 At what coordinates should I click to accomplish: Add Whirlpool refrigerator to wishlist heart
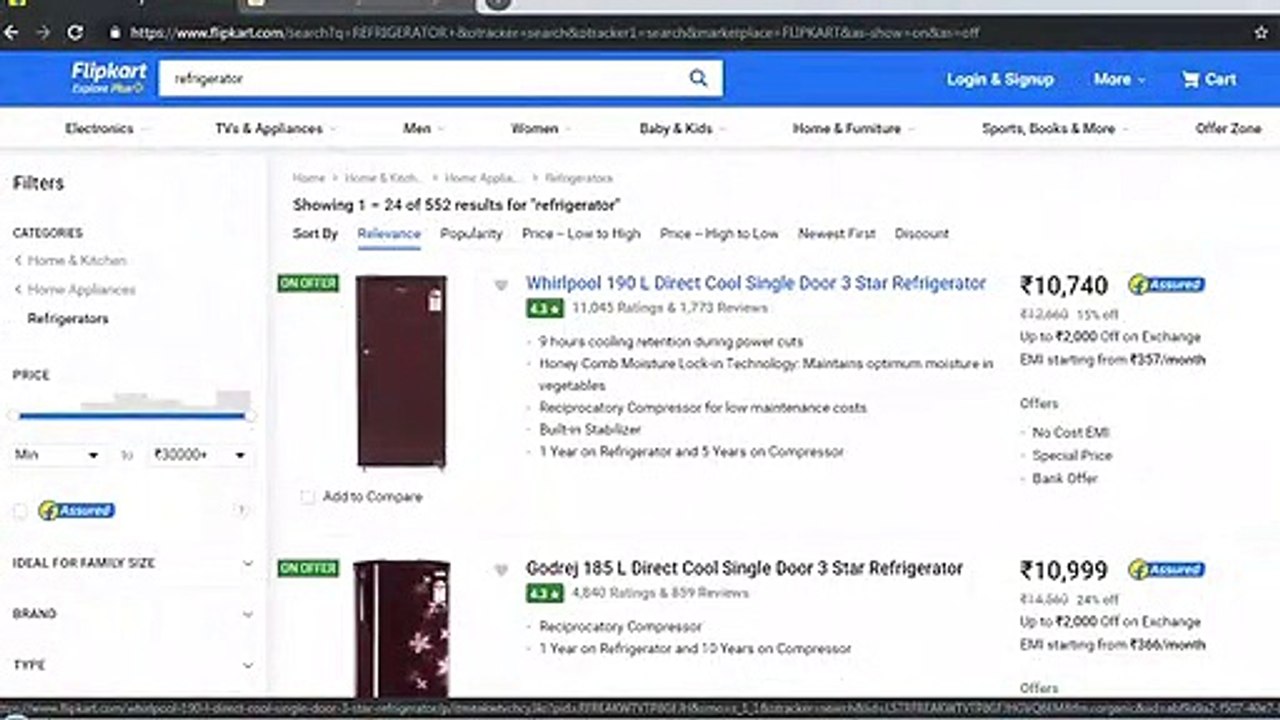click(x=501, y=285)
